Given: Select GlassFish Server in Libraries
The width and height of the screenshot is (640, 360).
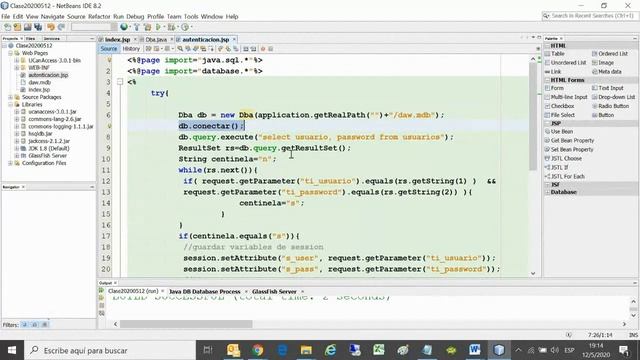Looking at the screenshot, I should (47, 156).
